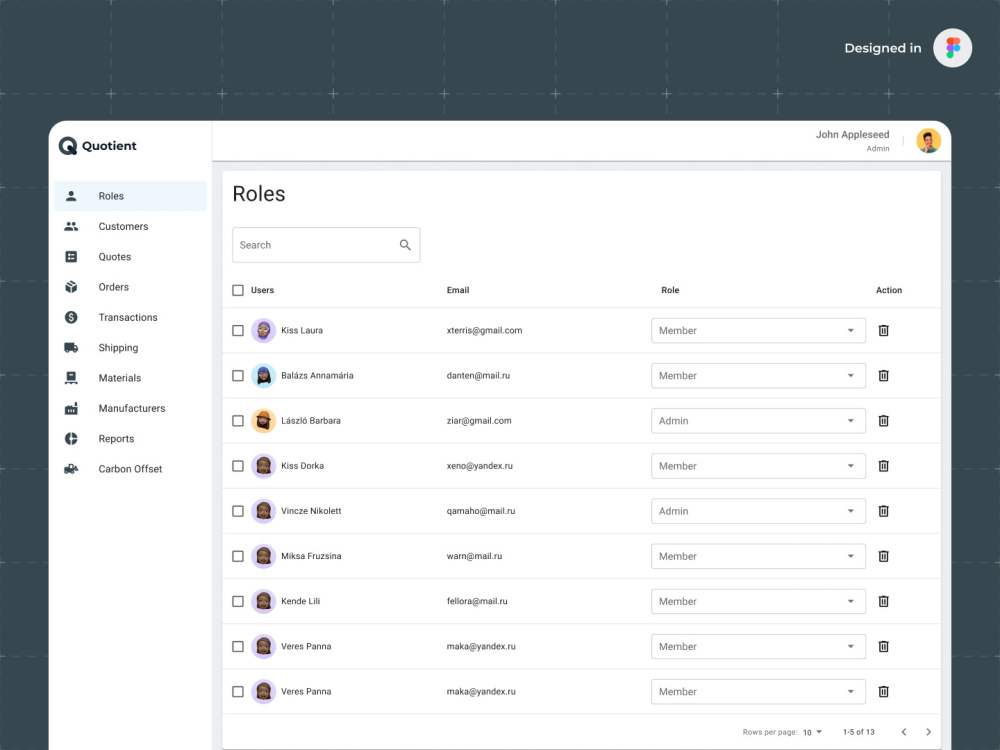
Task: Delete Kende Lili with trash icon
Action: click(883, 601)
